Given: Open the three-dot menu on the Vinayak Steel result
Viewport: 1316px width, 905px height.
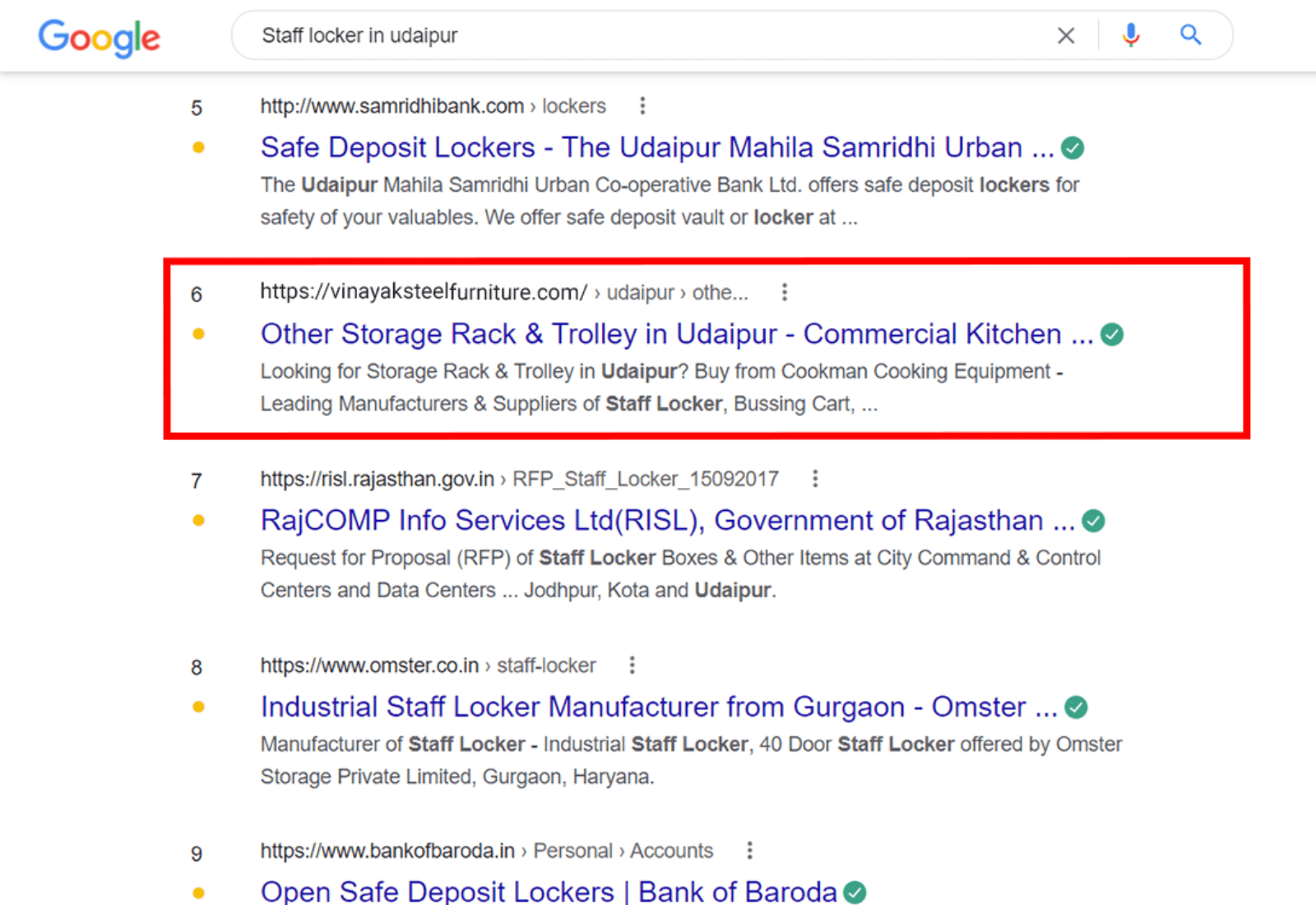Looking at the screenshot, I should point(784,291).
